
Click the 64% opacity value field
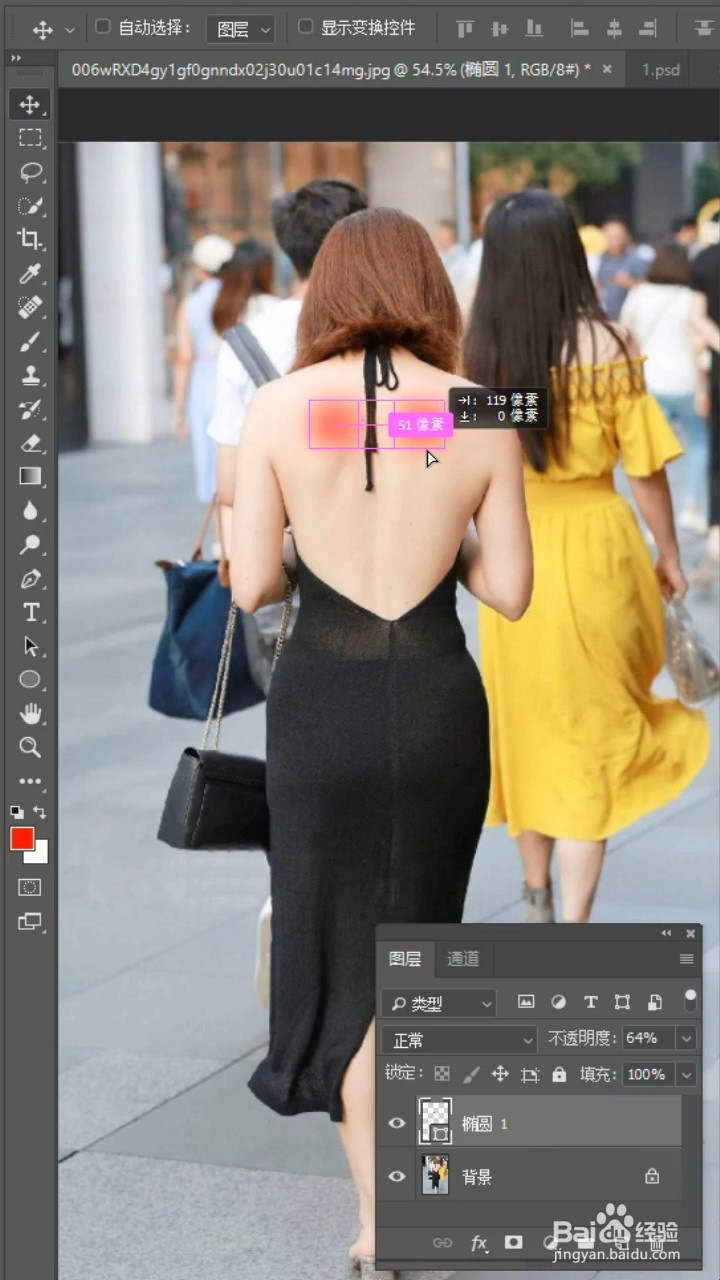(648, 1039)
